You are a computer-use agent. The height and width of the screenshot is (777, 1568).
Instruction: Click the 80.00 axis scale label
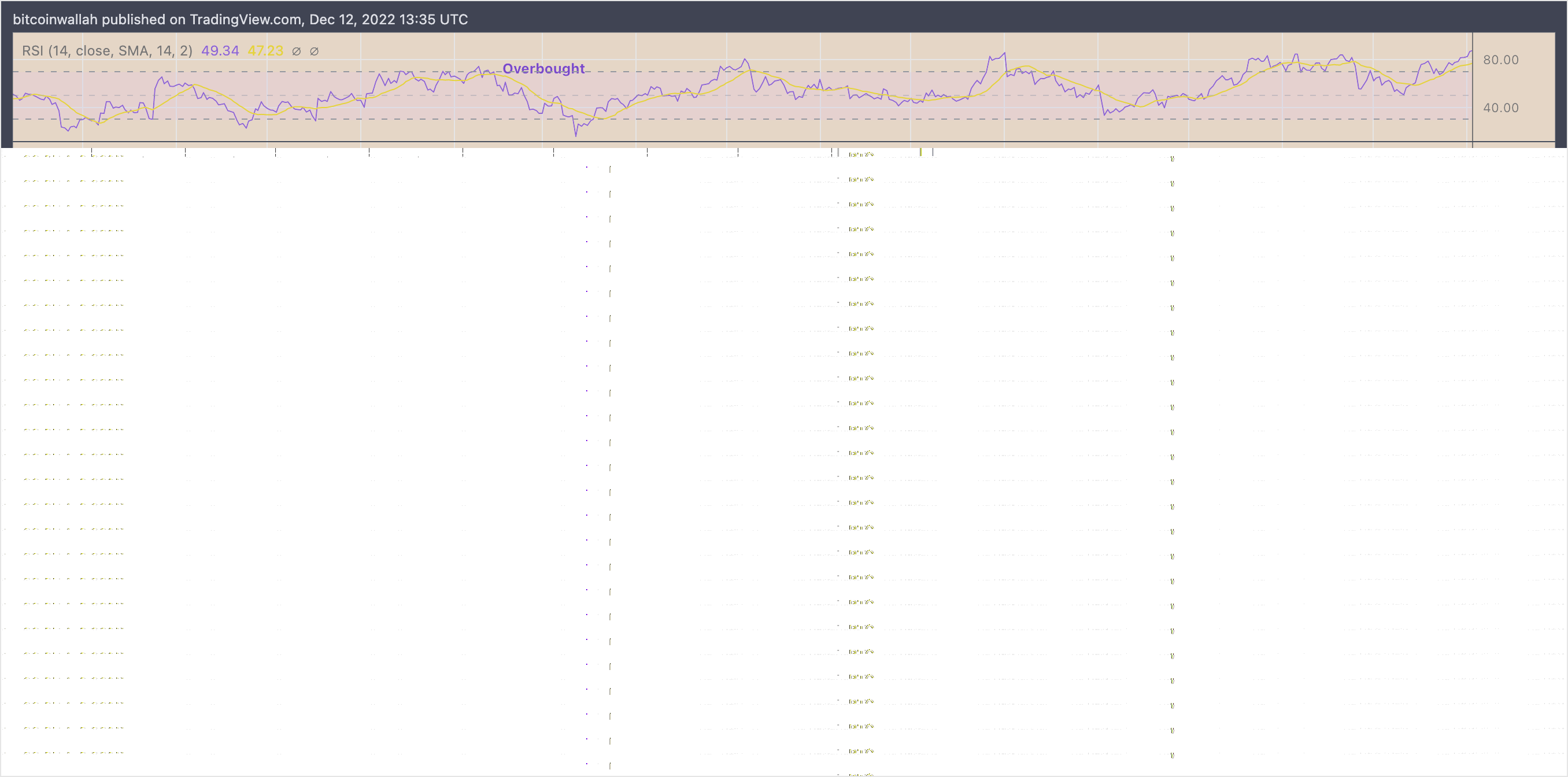coord(1500,60)
